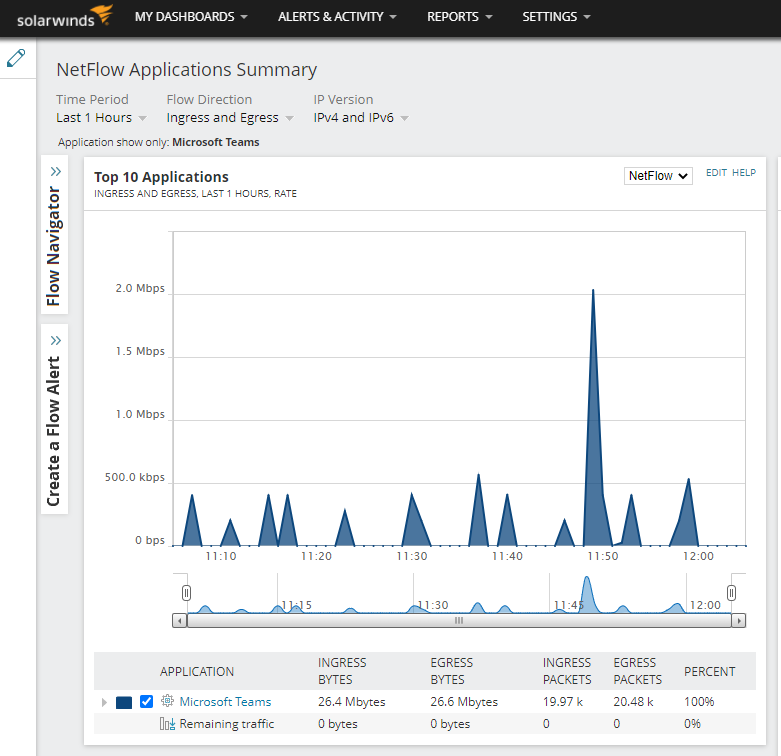The width and height of the screenshot is (781, 756).
Task: Open the Time Period Last 1 Hours dropdown
Action: (101, 118)
